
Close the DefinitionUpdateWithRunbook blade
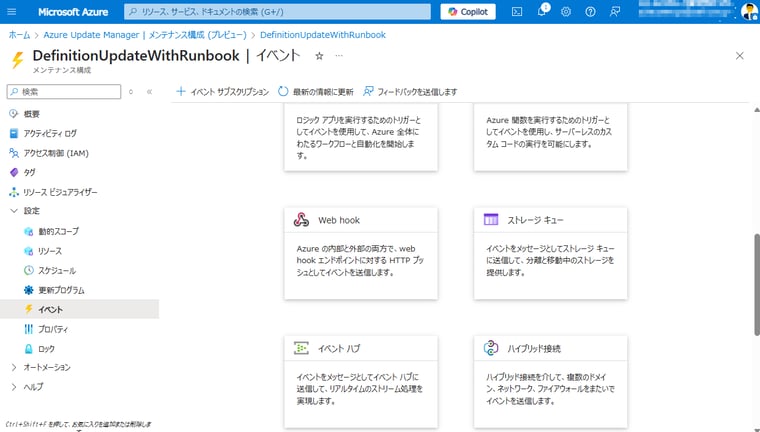point(739,56)
